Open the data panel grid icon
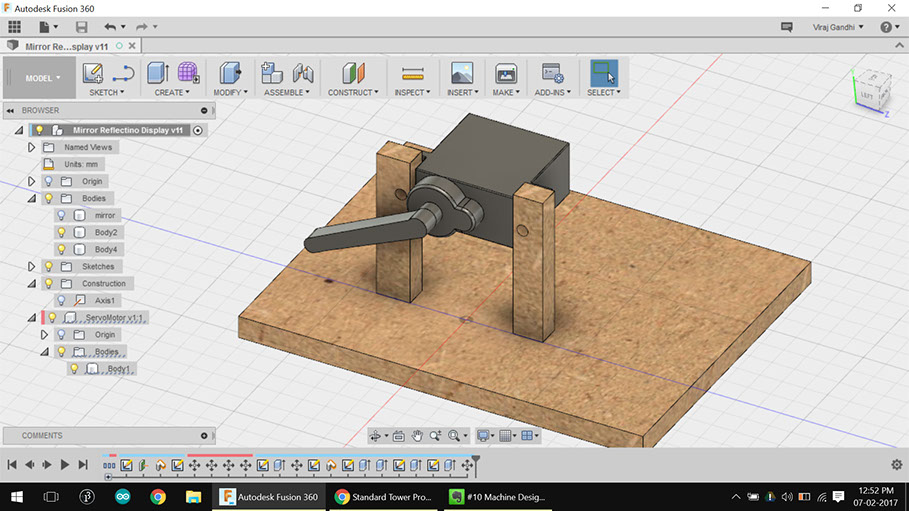This screenshot has height=511, width=909. (x=14, y=26)
